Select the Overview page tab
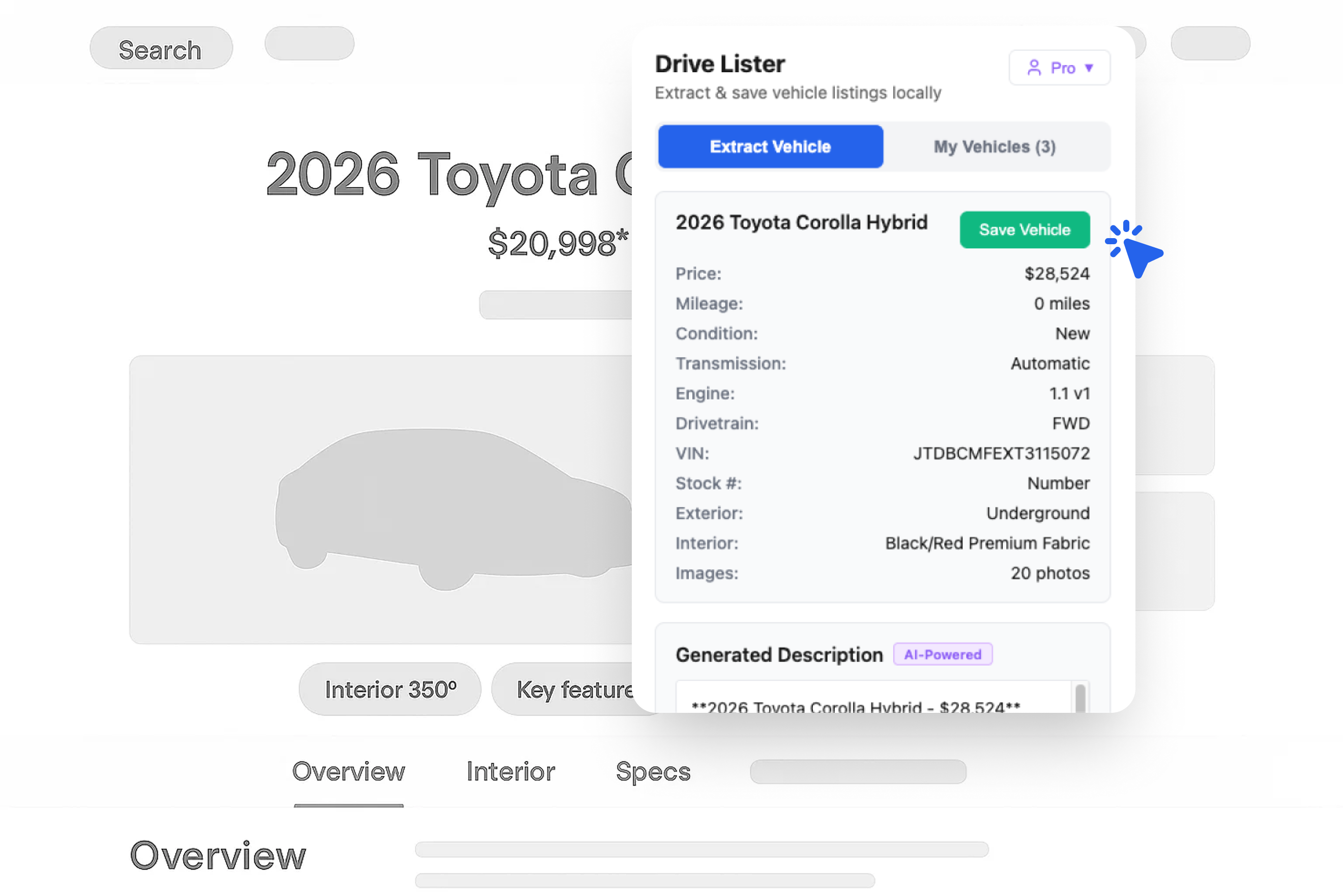This screenshot has height=896, width=1343. pyautogui.click(x=348, y=771)
